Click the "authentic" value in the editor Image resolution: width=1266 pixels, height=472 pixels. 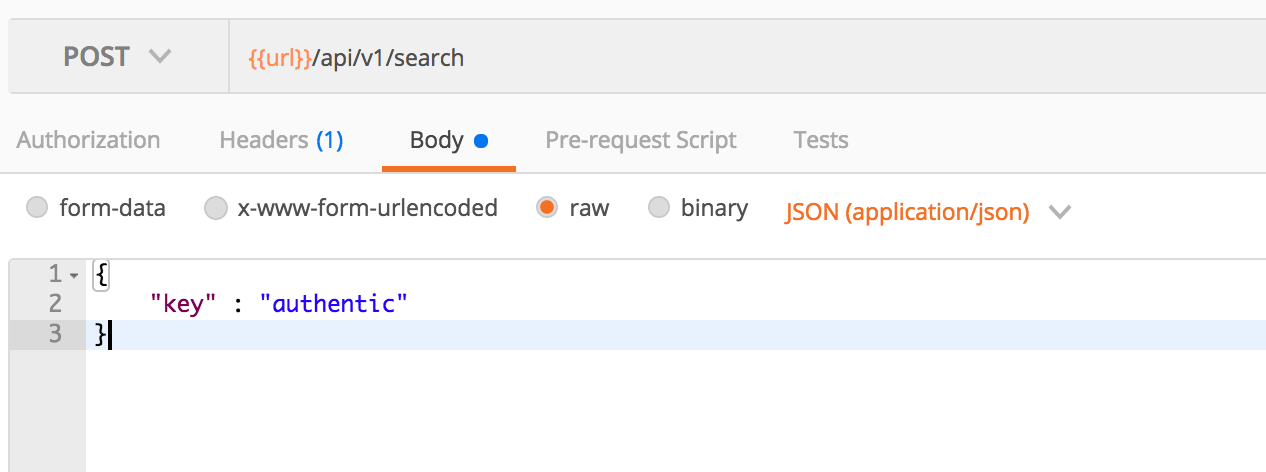[334, 303]
